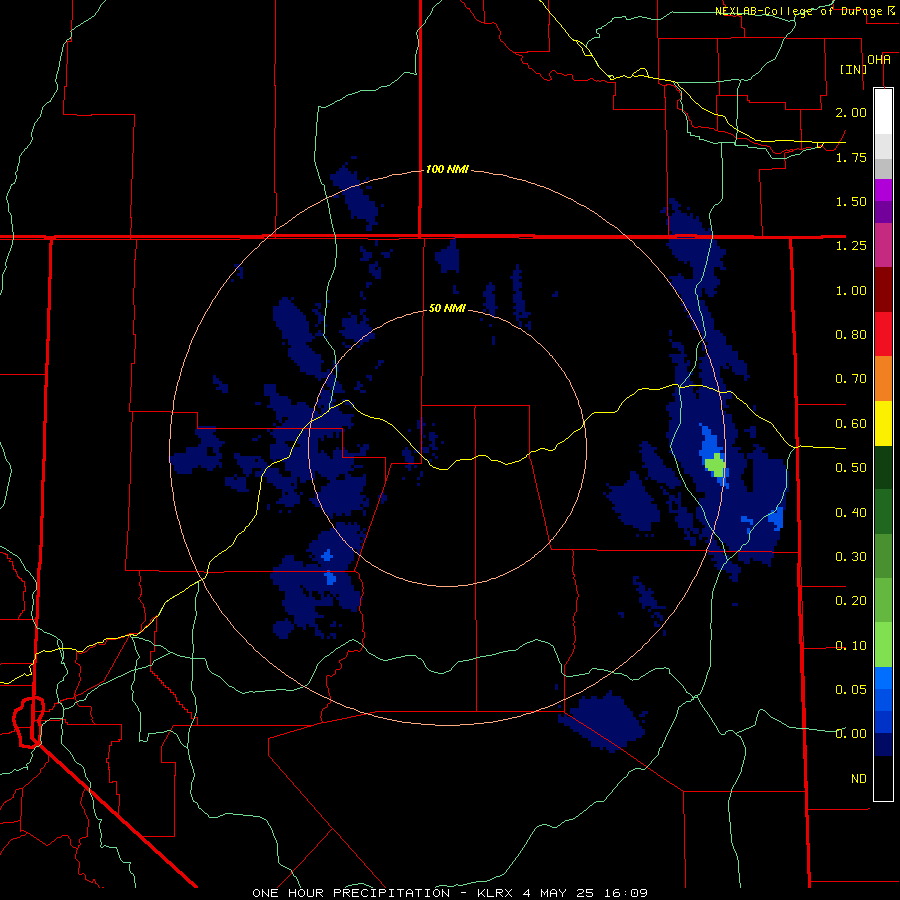Select the "0.40" legend value
This screenshot has height=900, width=900.
tap(851, 513)
